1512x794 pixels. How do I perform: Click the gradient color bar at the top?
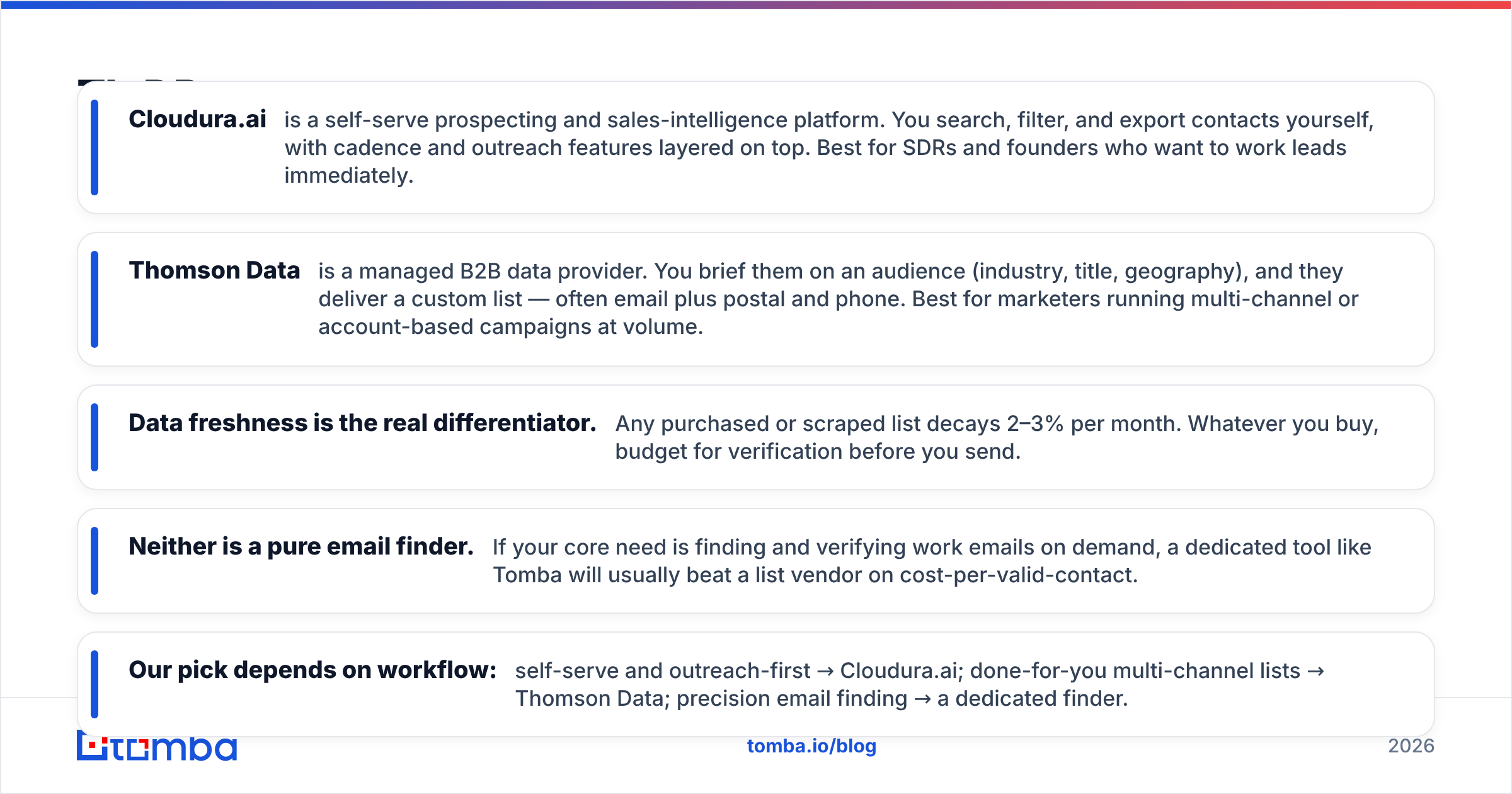(756, 4)
